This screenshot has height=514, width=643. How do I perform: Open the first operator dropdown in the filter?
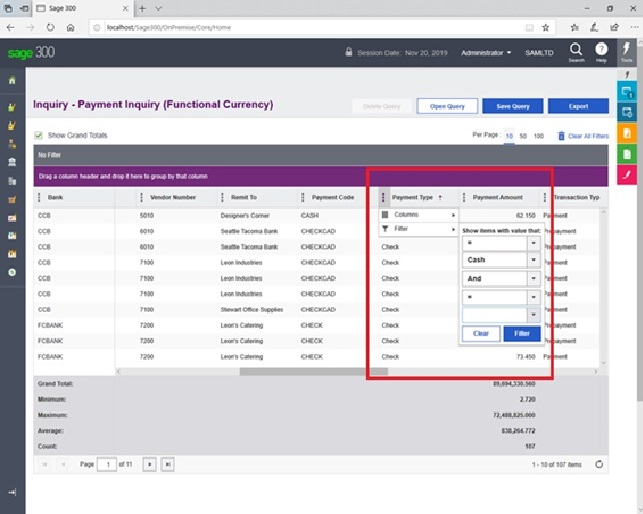click(534, 243)
